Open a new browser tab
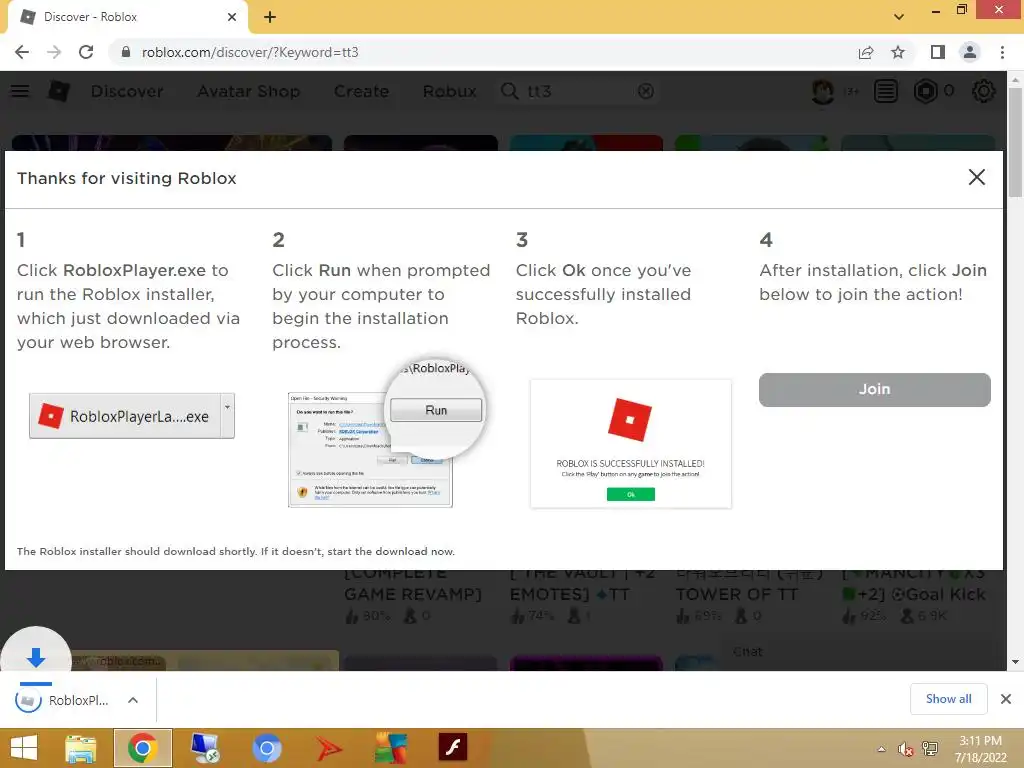Screen dimensions: 1024x768 click(x=270, y=17)
